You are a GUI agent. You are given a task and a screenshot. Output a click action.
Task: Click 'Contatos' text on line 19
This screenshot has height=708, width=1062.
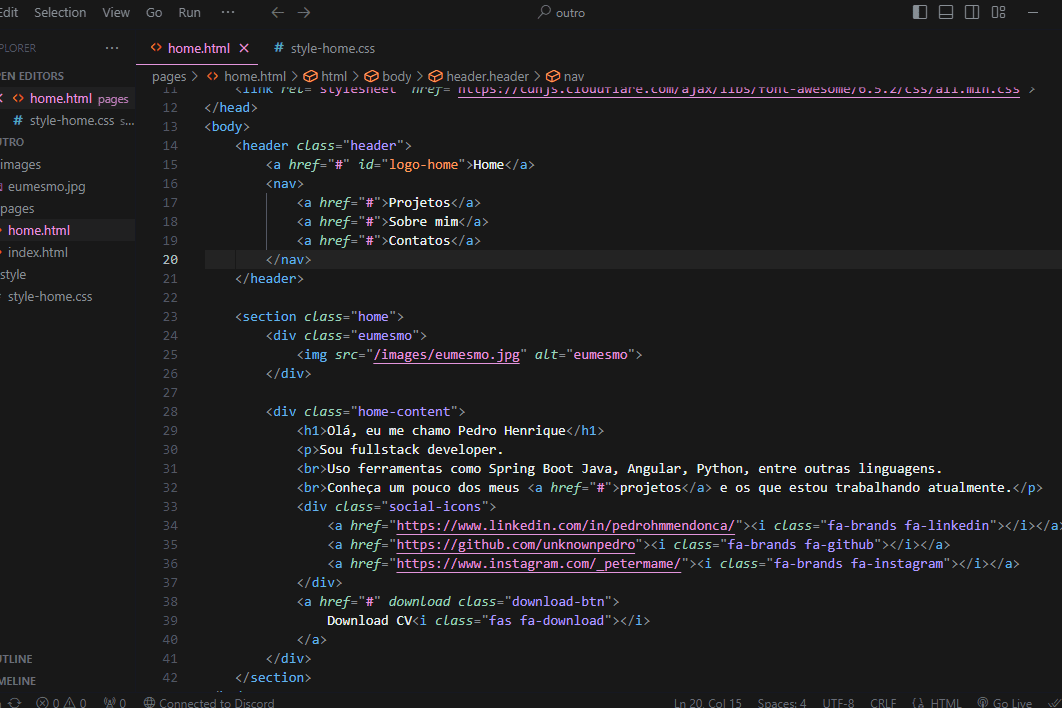[419, 241]
